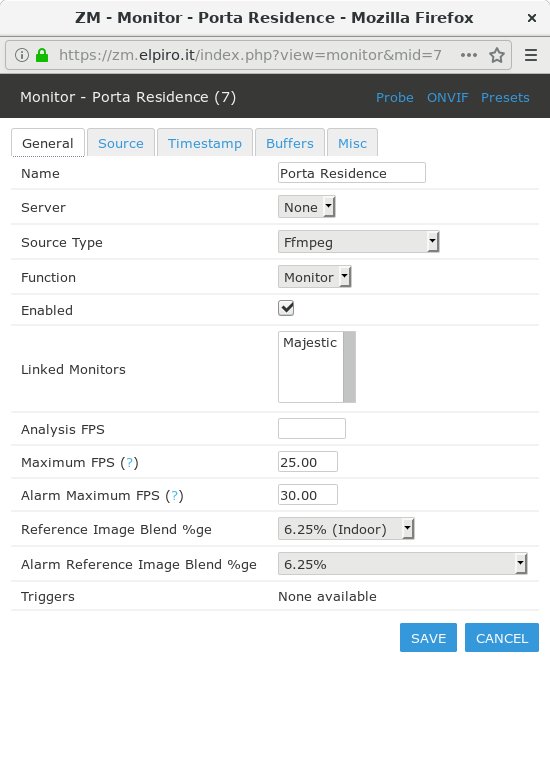The width and height of the screenshot is (550, 774).
Task: Open the Server dropdown showing None
Action: (x=307, y=207)
